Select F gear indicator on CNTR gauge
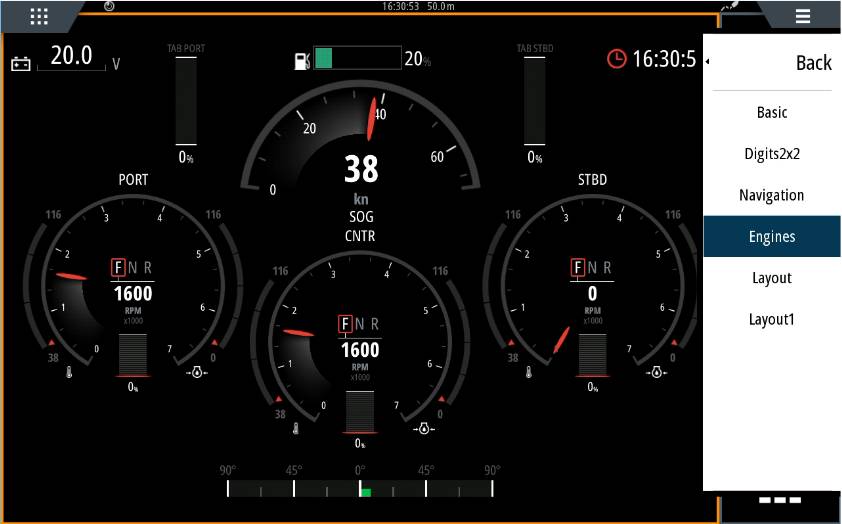Viewport: 842px width, 524px height. (345, 324)
